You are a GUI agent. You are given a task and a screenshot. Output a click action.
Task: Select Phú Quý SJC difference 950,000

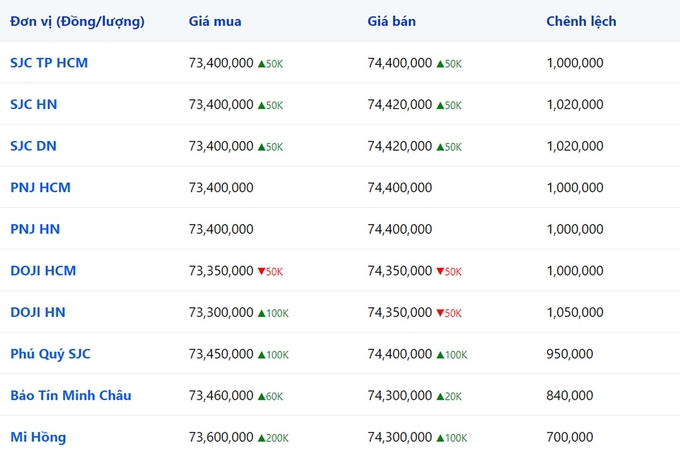click(x=570, y=354)
